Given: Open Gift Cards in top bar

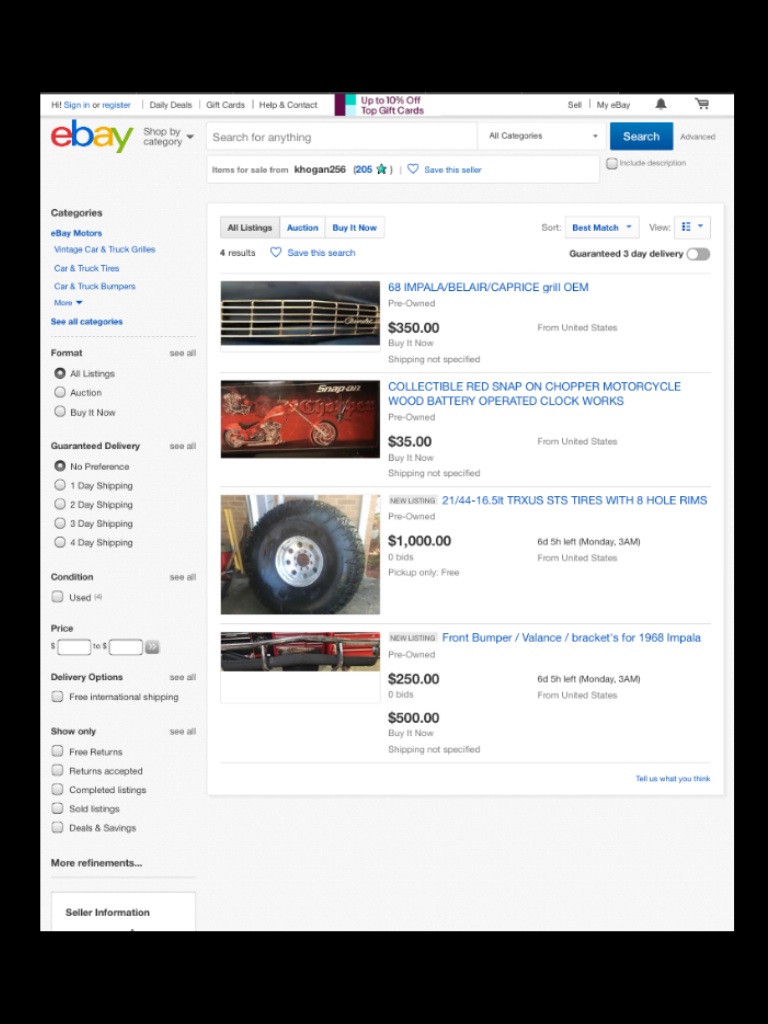Looking at the screenshot, I should pyautogui.click(x=225, y=104).
